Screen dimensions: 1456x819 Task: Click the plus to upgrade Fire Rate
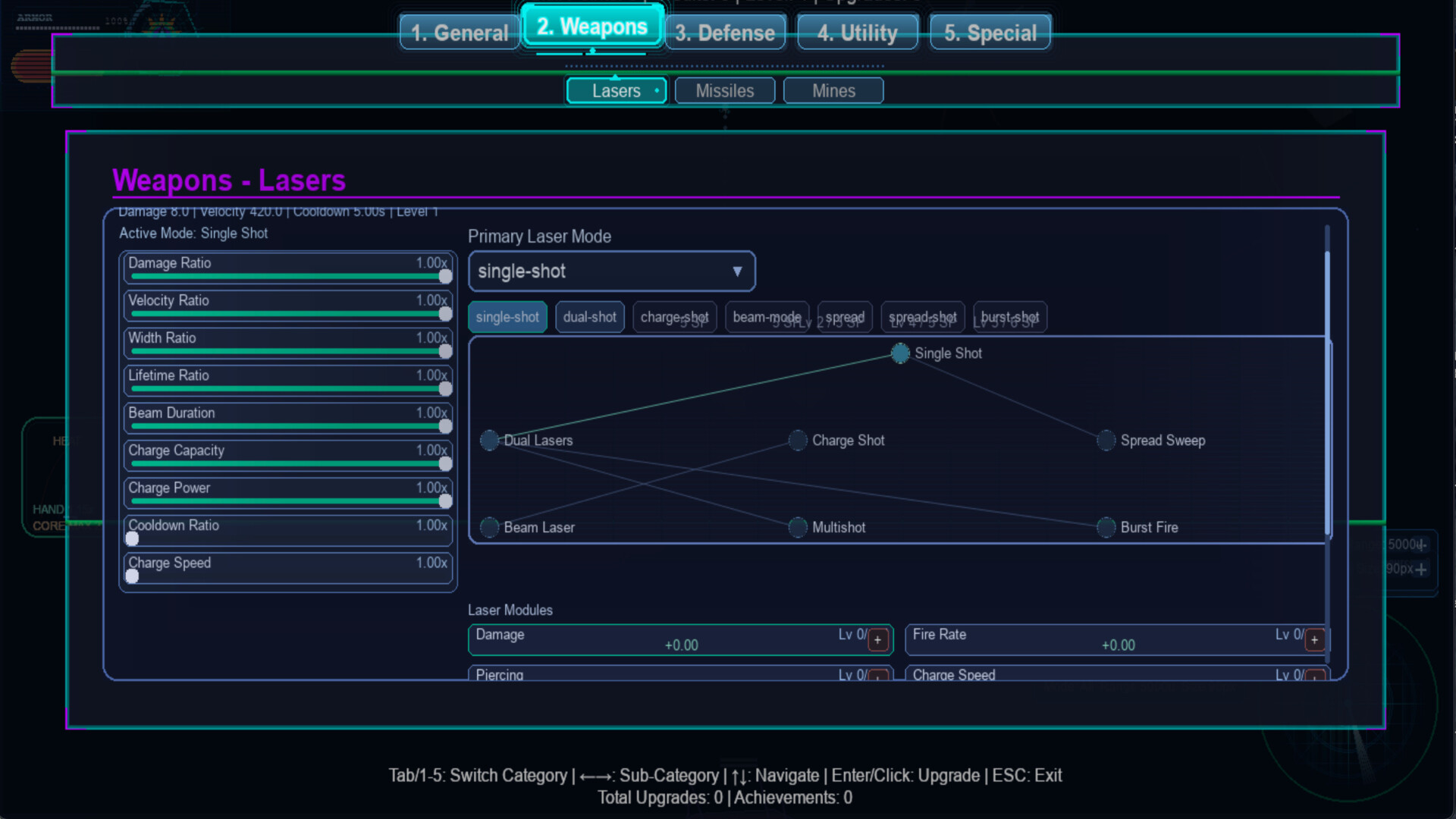1314,640
